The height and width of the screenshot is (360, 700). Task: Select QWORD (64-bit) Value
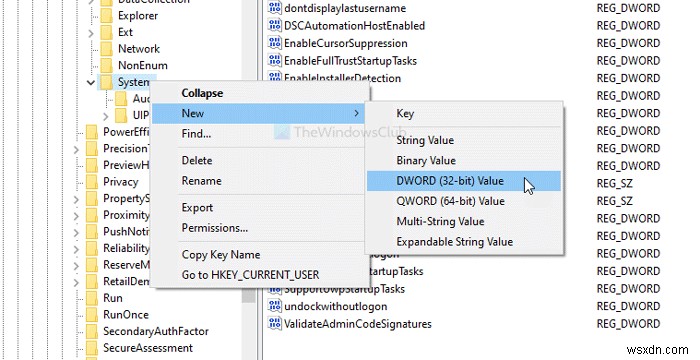(464, 201)
